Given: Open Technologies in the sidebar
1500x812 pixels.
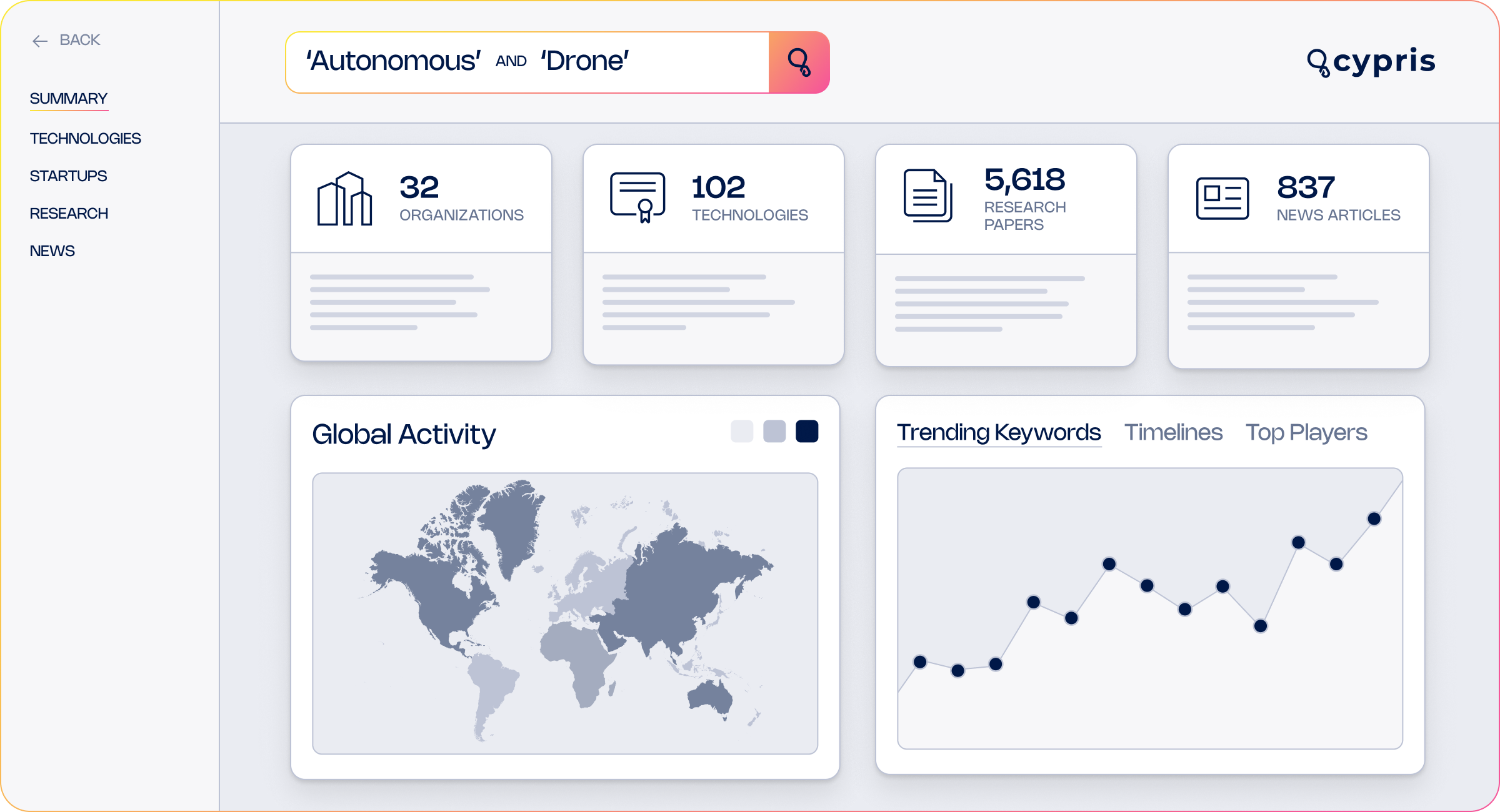Looking at the screenshot, I should pos(86,139).
